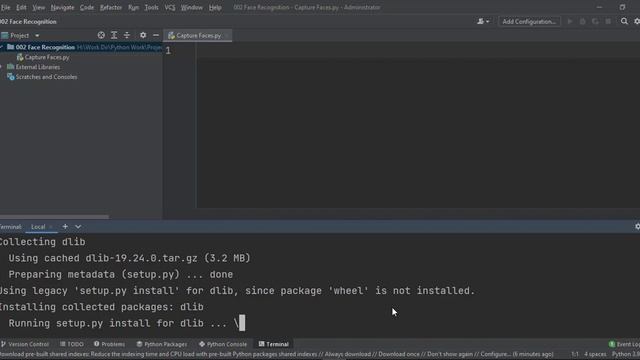Click 'Running setup.py install for dlib' line
This screenshot has height=360, width=640.
(x=123, y=323)
